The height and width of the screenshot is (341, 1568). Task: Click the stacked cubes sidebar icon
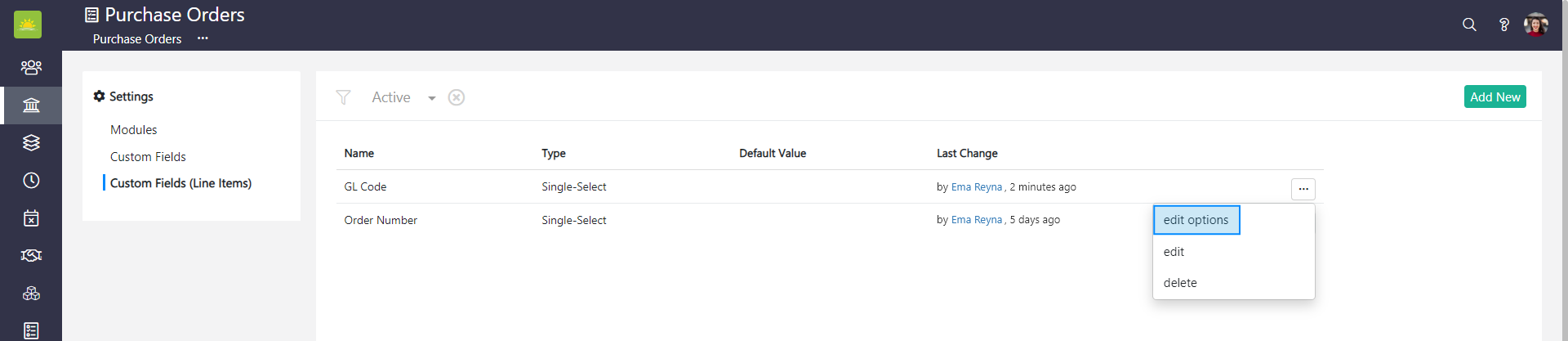click(31, 293)
